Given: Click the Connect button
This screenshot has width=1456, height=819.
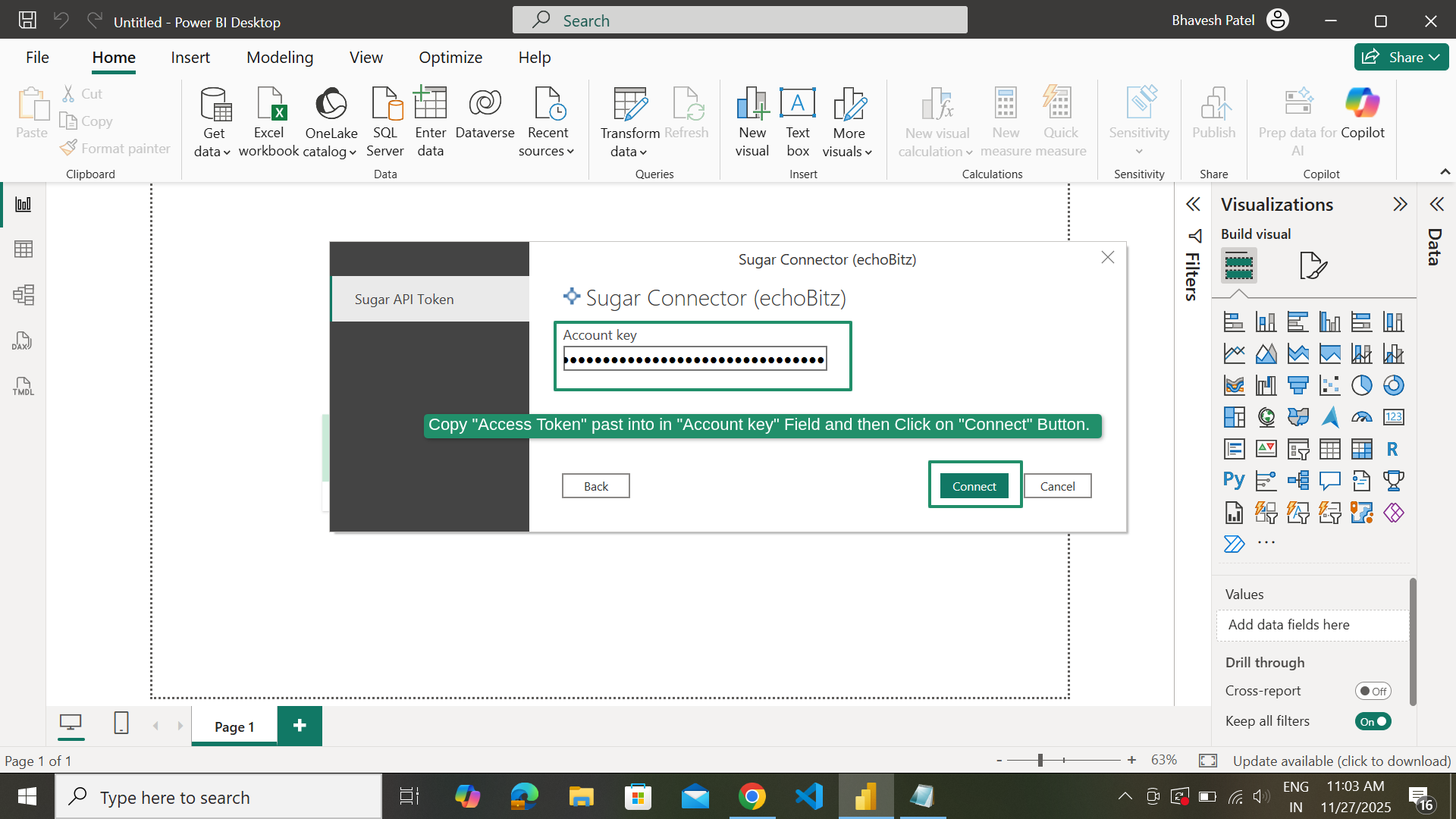Looking at the screenshot, I should click(x=974, y=485).
